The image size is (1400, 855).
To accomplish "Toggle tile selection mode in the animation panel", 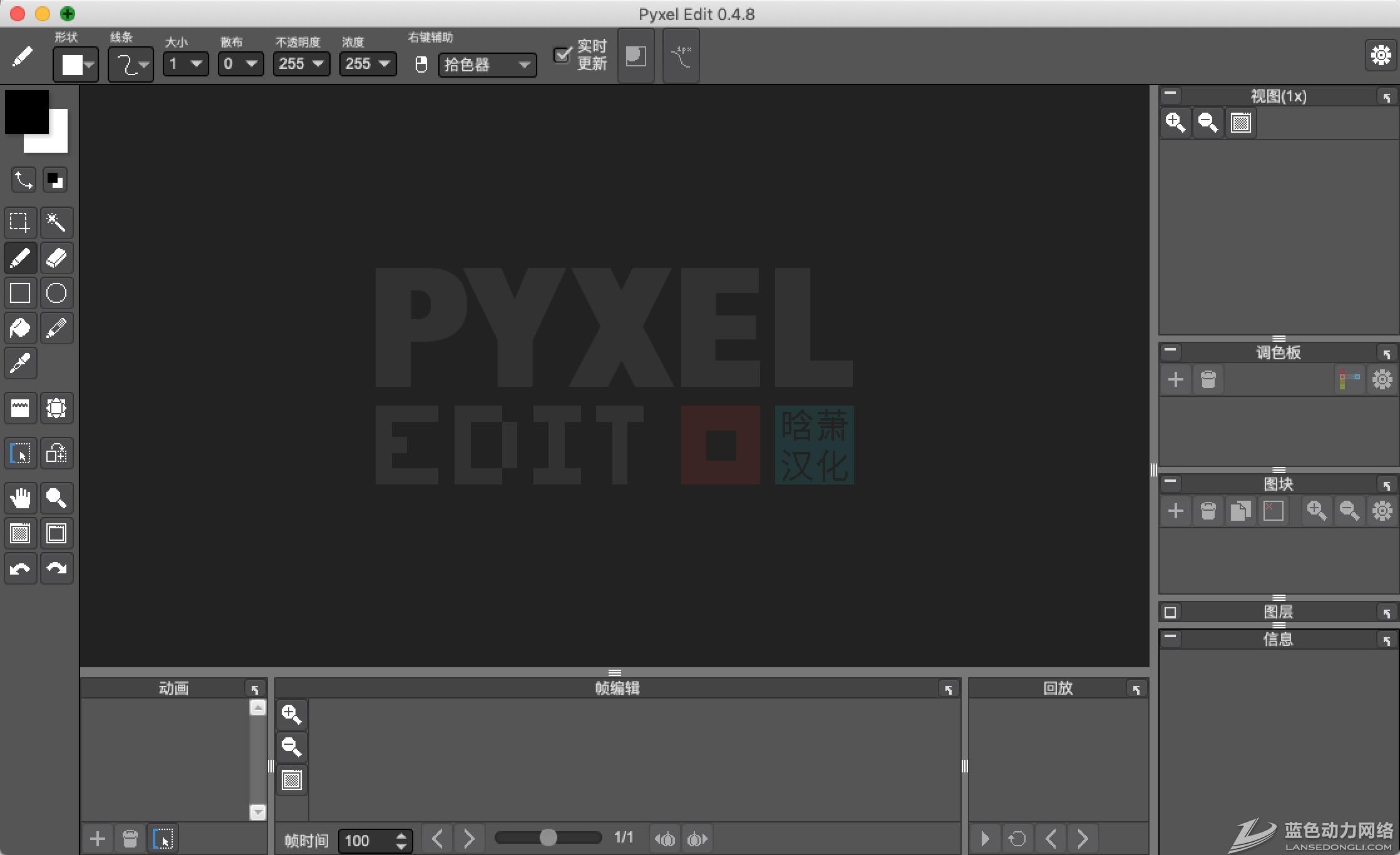I will tap(164, 837).
